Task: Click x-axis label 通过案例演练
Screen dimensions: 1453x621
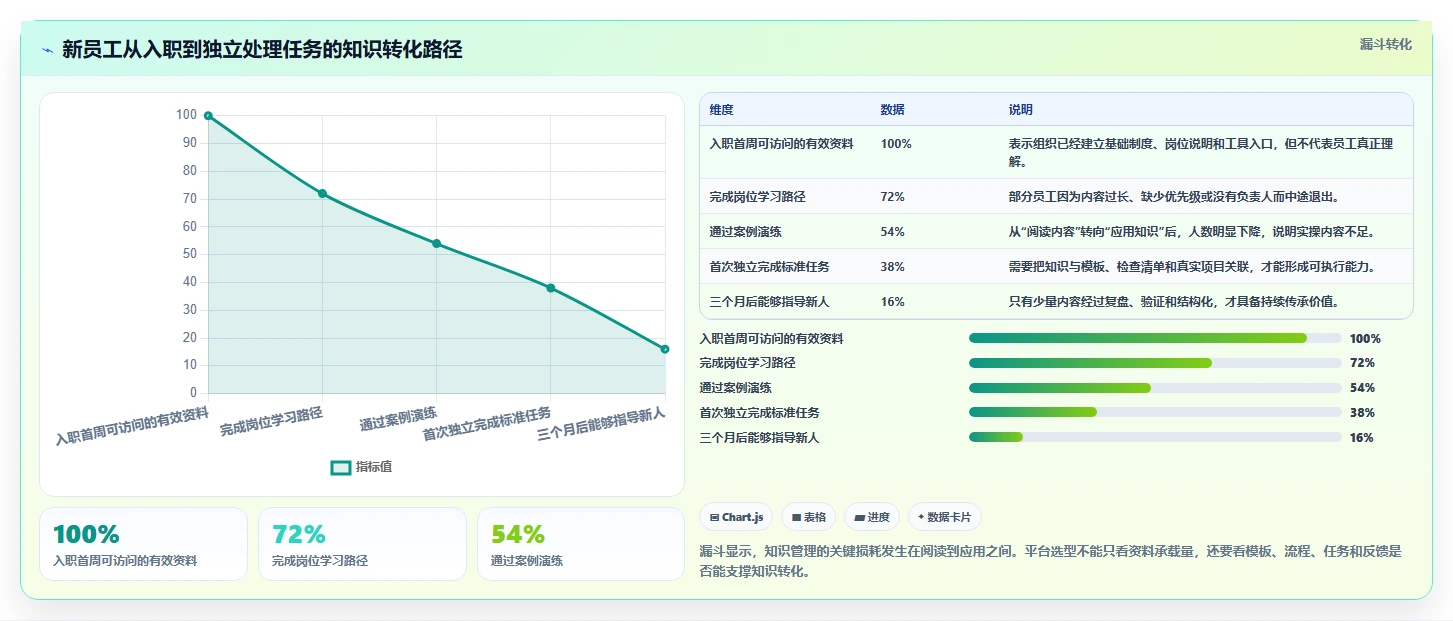Action: pos(399,418)
